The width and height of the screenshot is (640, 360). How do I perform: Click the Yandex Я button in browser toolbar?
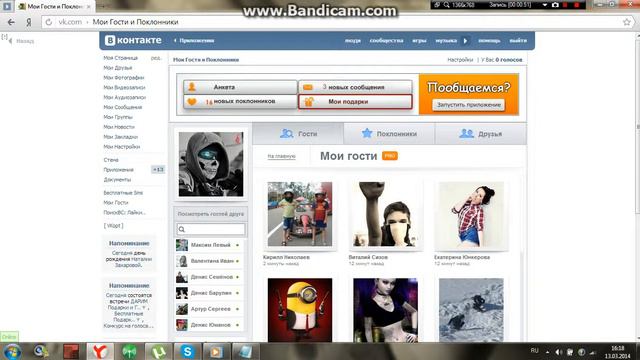pyautogui.click(x=29, y=22)
